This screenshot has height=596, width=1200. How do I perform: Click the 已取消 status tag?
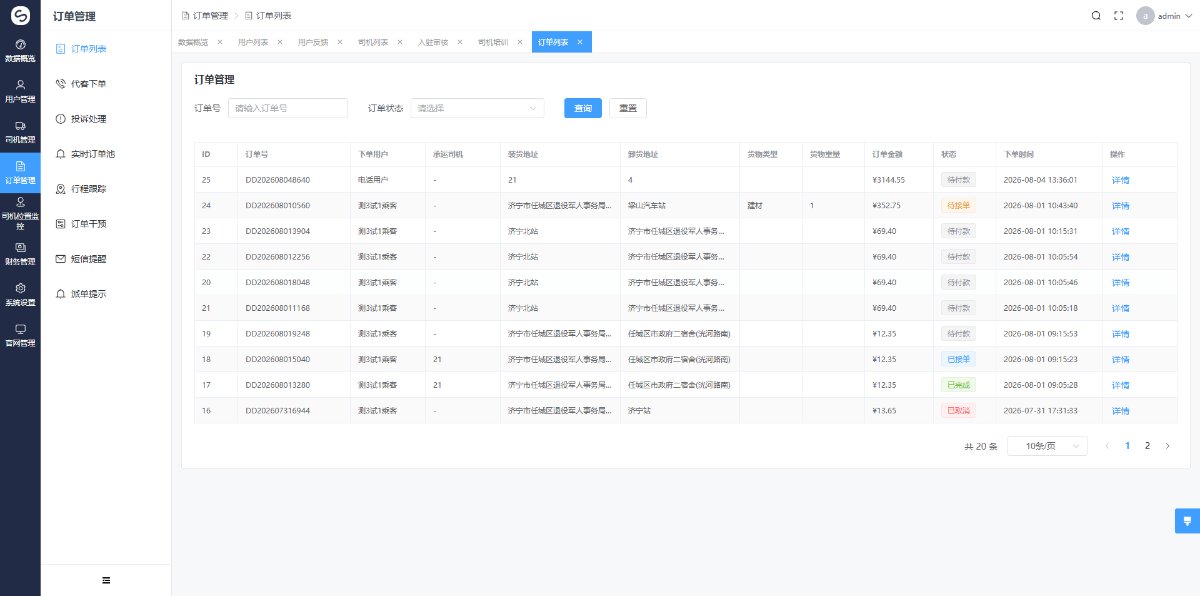click(x=958, y=410)
